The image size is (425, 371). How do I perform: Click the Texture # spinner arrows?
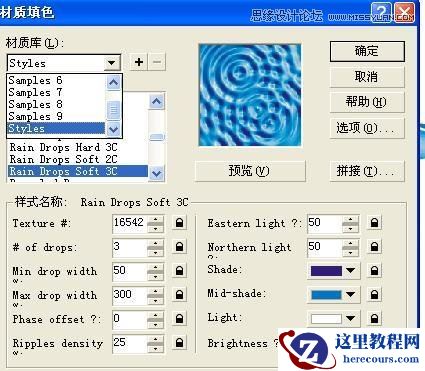click(x=155, y=224)
